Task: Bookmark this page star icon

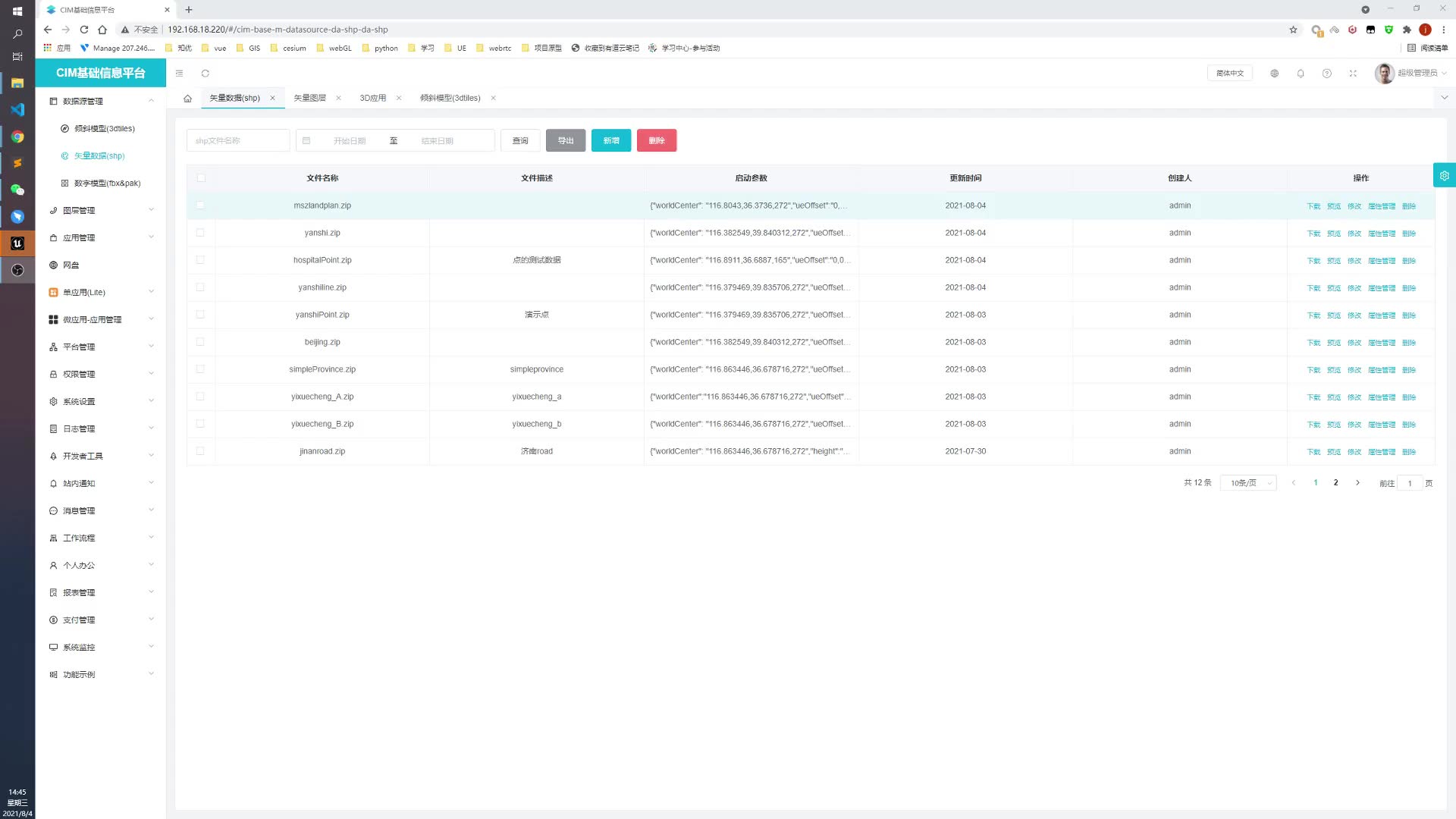Action: (1294, 30)
